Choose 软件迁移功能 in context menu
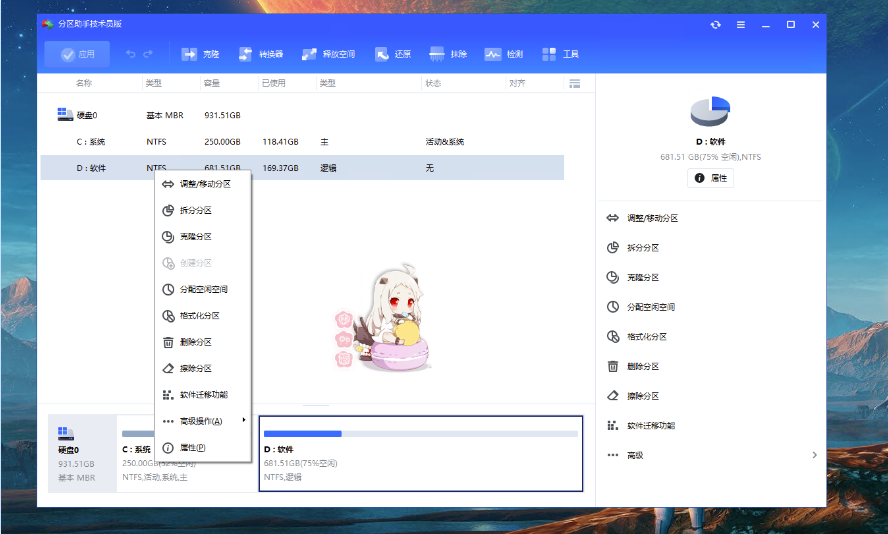Image resolution: width=888 pixels, height=534 pixels. [x=203, y=395]
